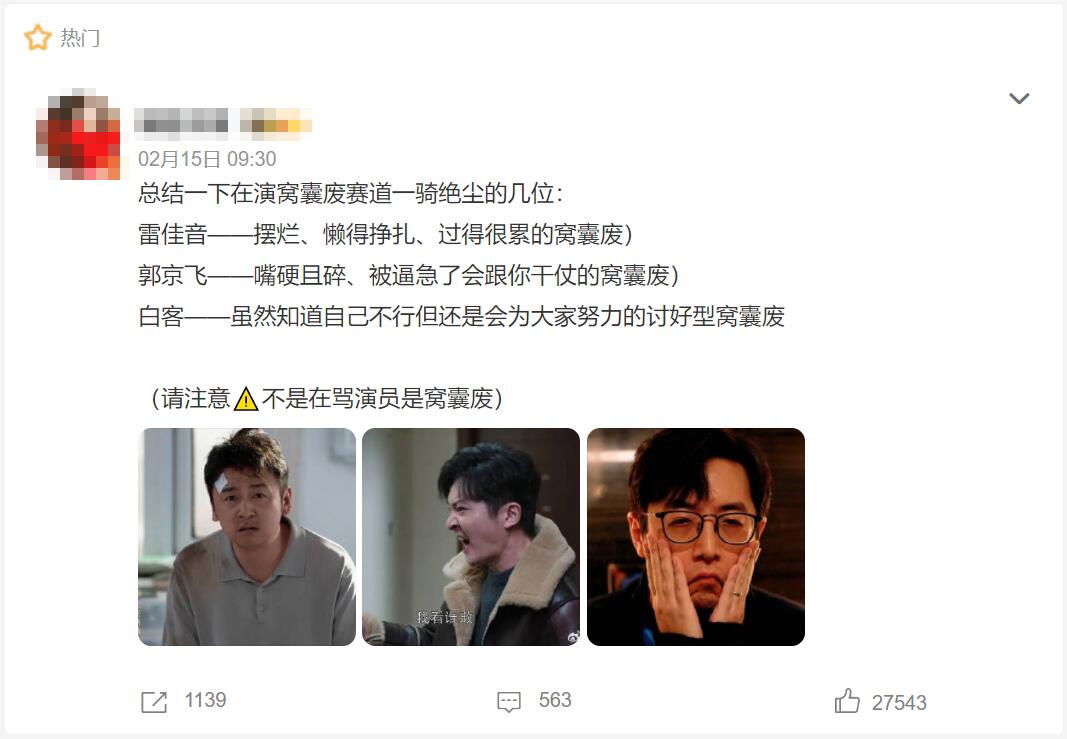
Task: Like the post with thumbs-up icon
Action: (x=847, y=701)
